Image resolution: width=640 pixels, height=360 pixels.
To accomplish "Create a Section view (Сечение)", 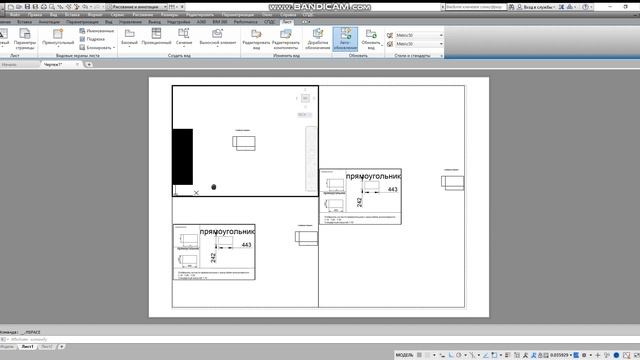I will (x=184, y=38).
